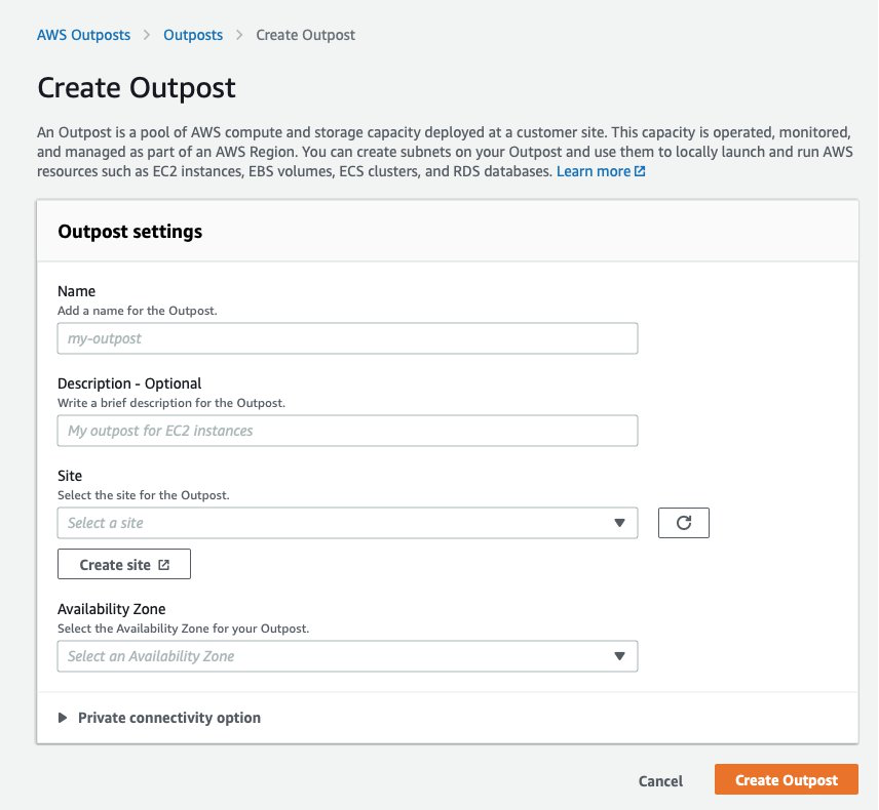This screenshot has height=810, width=879.
Task: Click the Private connectivity disclosure triangle
Action: 62,717
